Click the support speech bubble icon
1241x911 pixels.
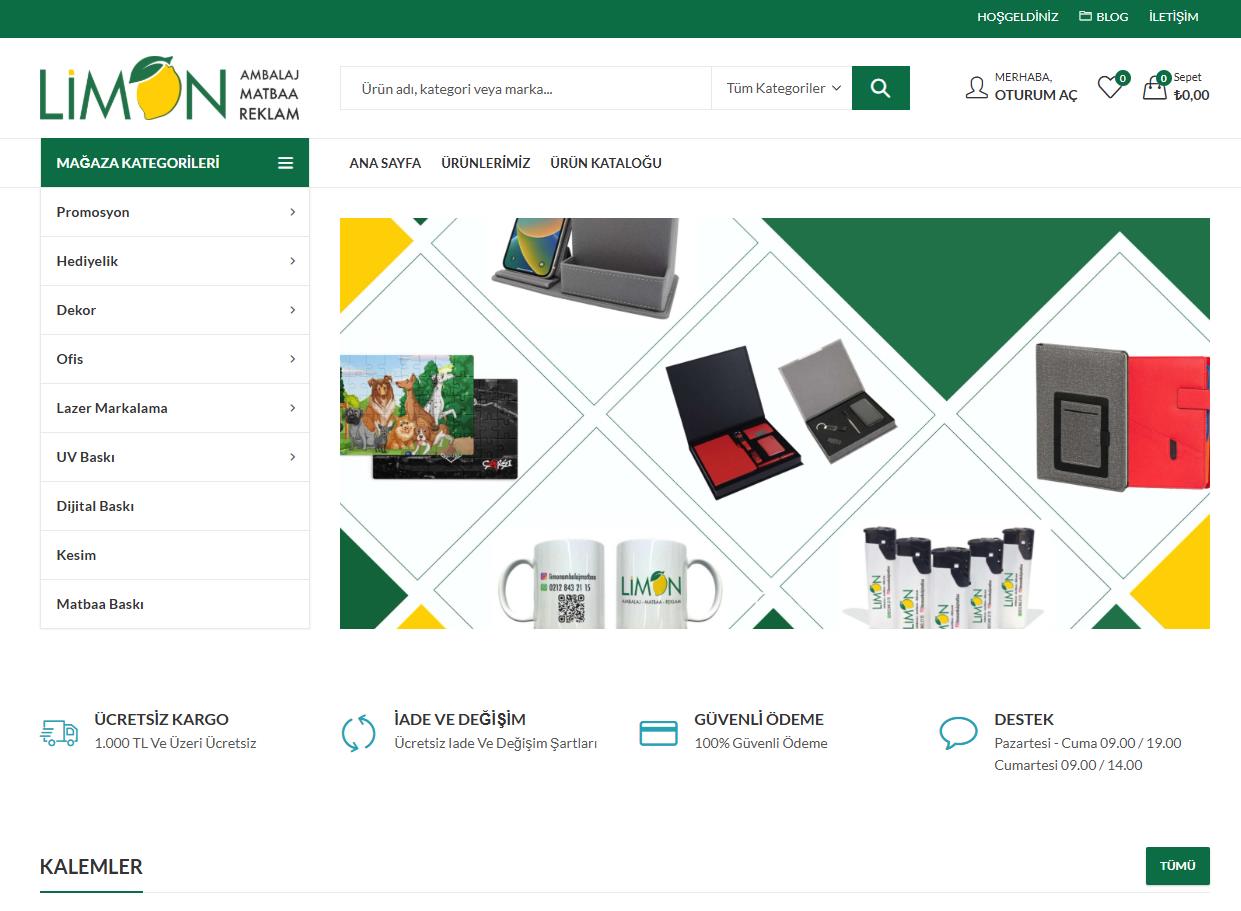click(958, 733)
